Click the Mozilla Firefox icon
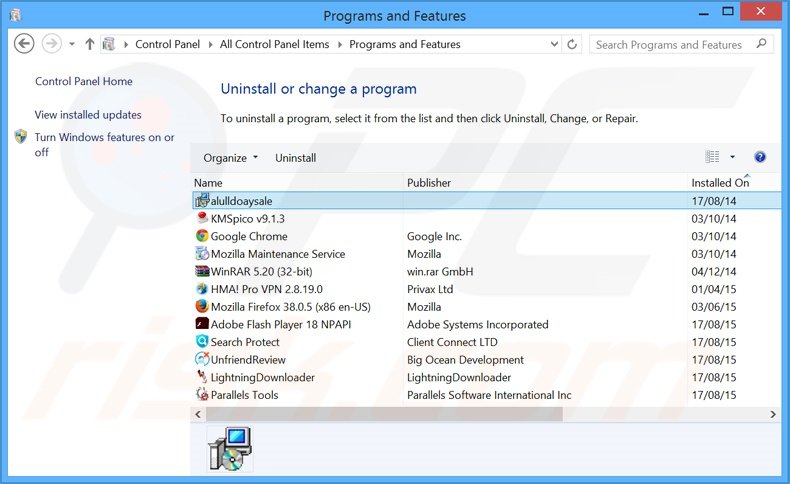 (x=202, y=306)
